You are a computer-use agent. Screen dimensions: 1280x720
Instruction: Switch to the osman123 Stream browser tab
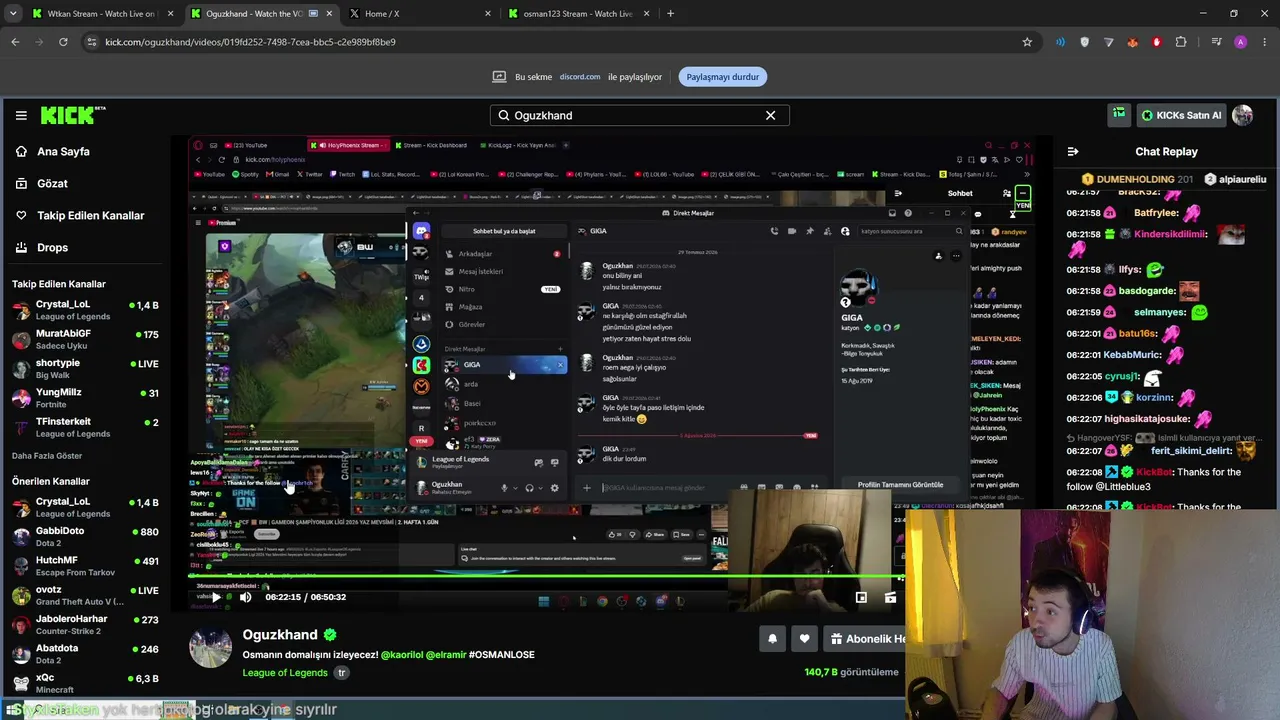[x=579, y=14]
